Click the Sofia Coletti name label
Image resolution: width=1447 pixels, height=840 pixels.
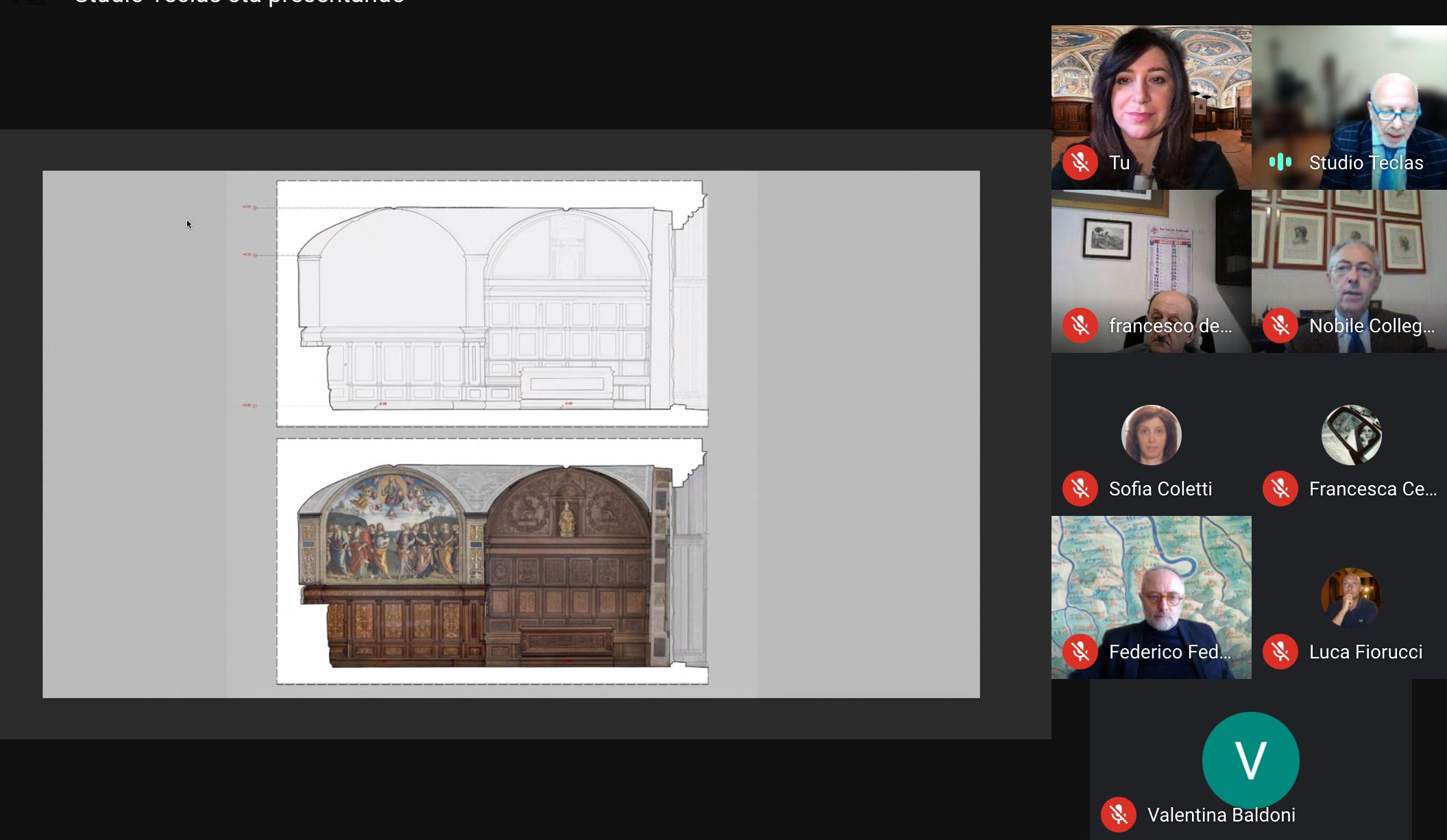tap(1160, 489)
